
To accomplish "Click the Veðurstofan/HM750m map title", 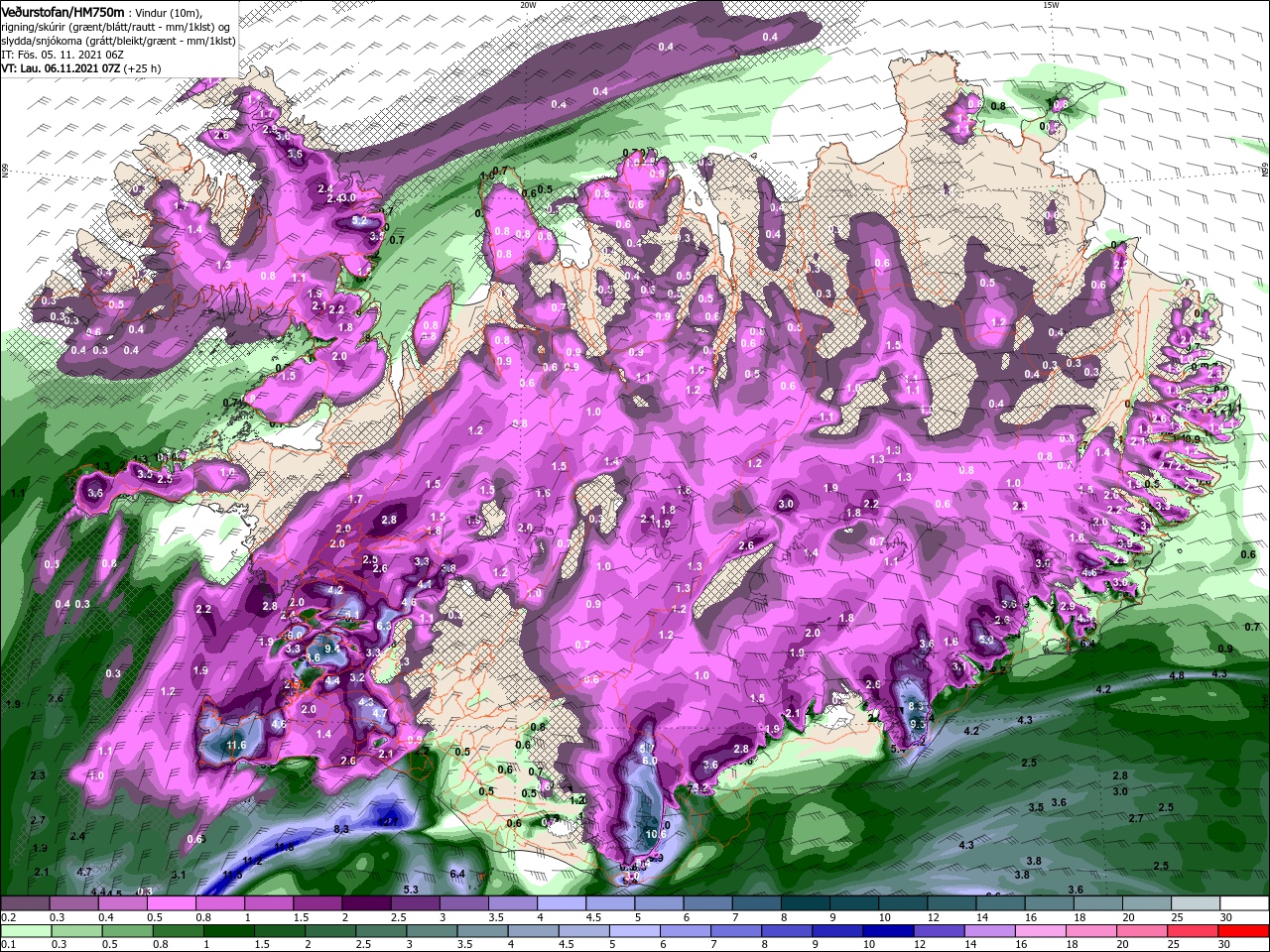I will point(63,11).
